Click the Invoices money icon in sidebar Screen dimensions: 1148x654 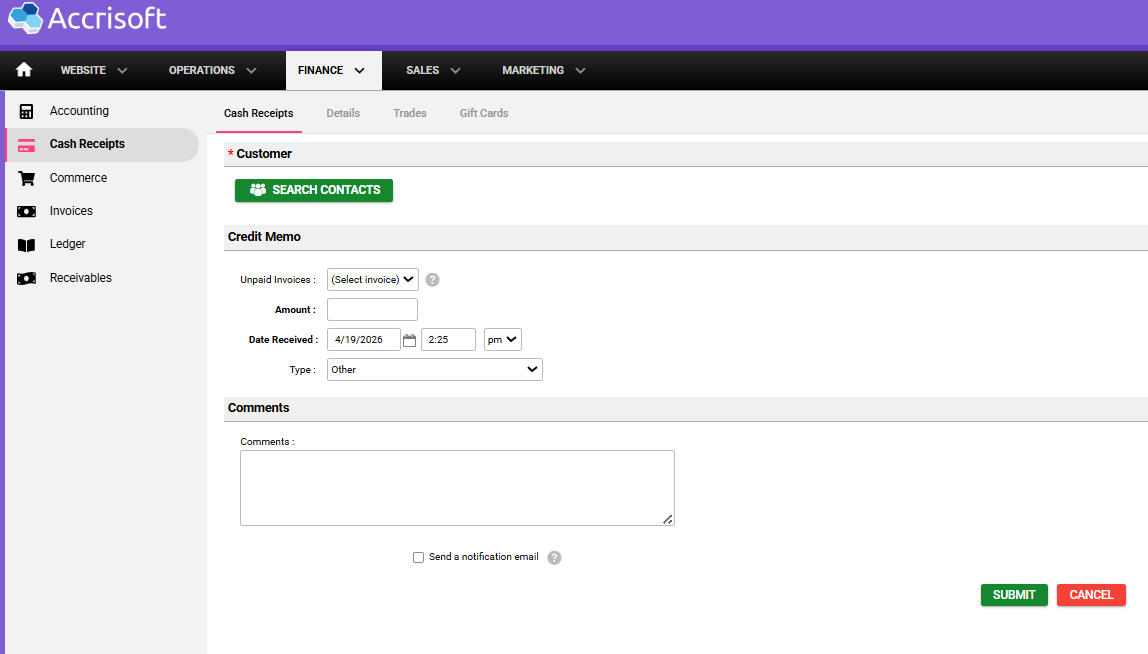tap(27, 211)
